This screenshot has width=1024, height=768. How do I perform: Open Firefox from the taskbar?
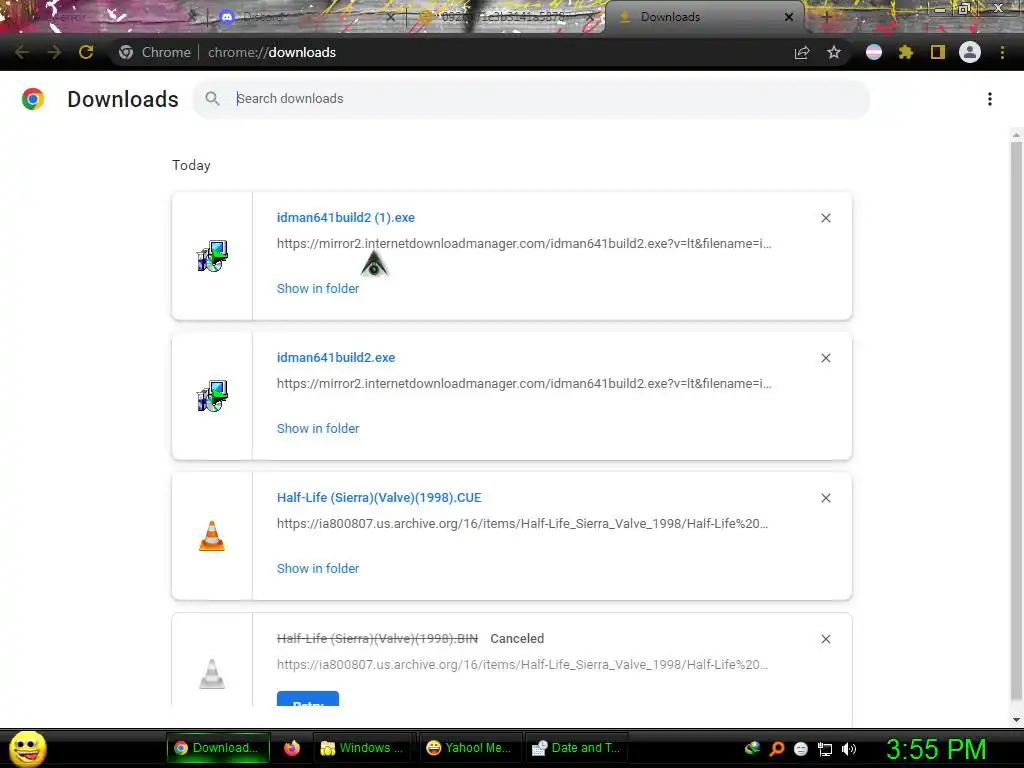[292, 748]
